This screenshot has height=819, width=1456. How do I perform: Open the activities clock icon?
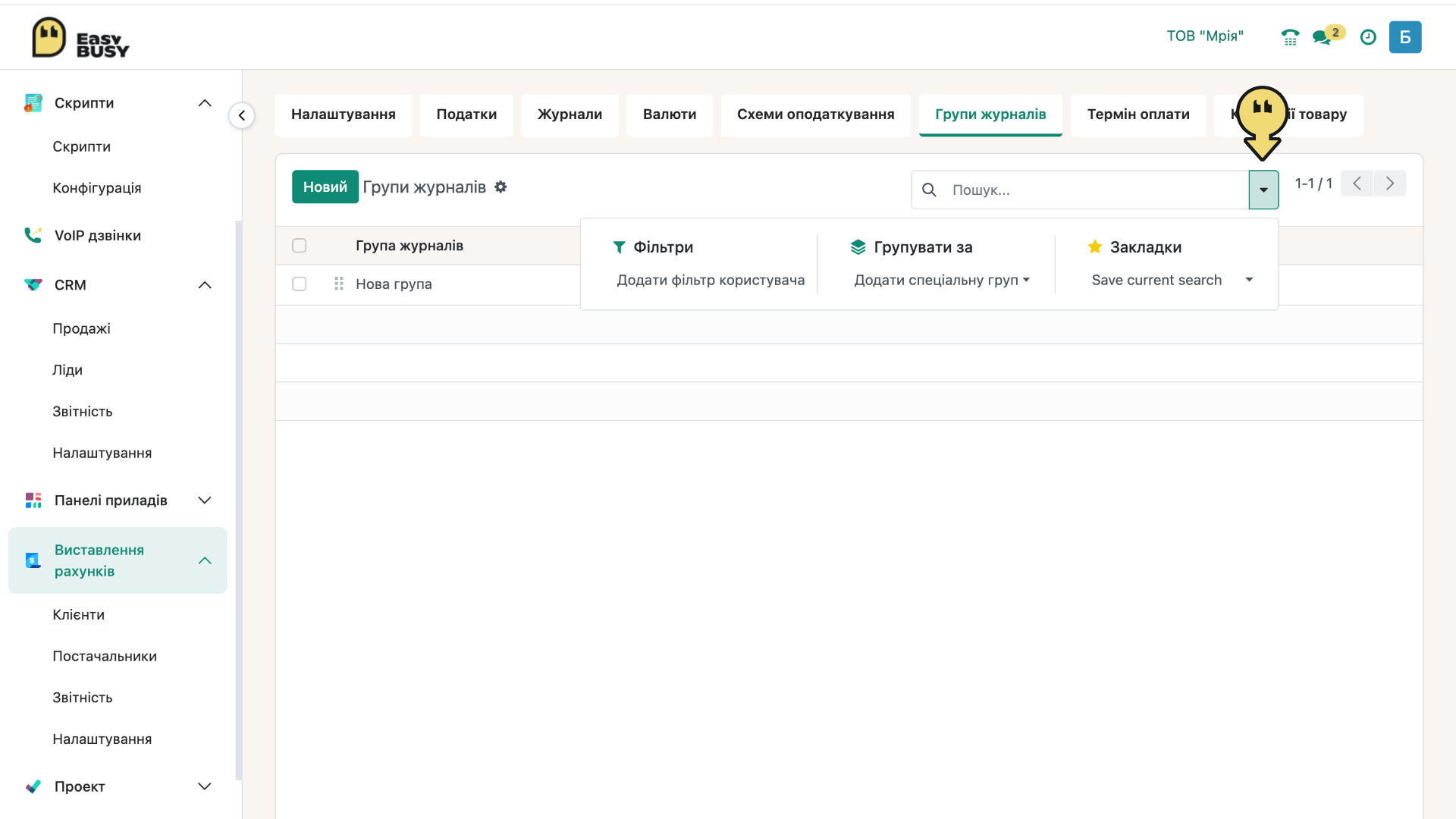(x=1368, y=37)
